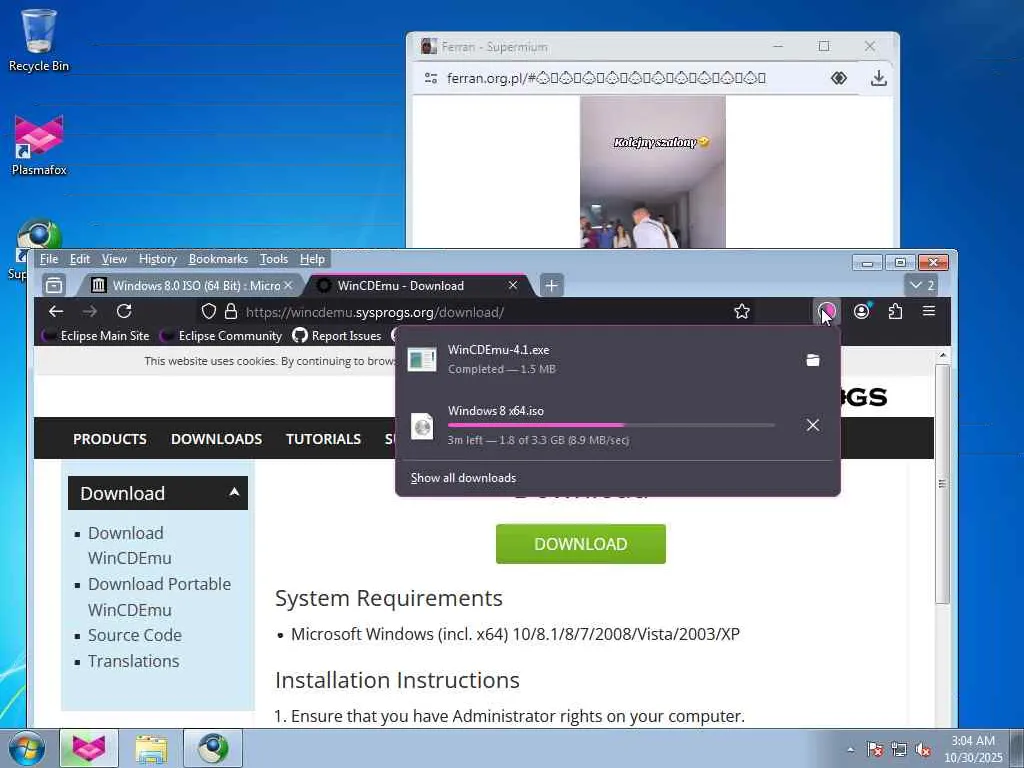
Task: Close the Windows 8.0 ISO tab
Action: pos(288,285)
